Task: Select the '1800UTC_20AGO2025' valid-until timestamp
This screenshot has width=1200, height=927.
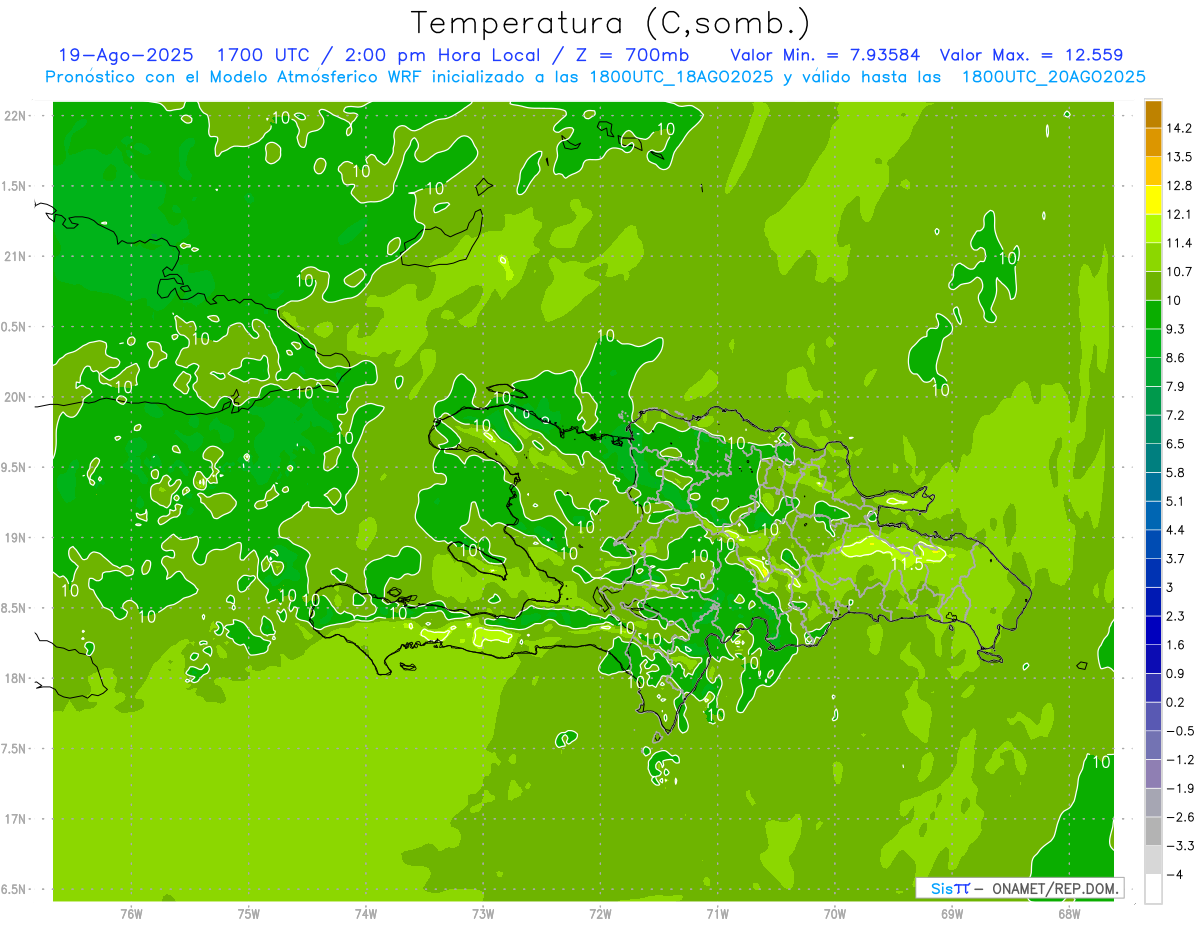Action: (x=1052, y=77)
